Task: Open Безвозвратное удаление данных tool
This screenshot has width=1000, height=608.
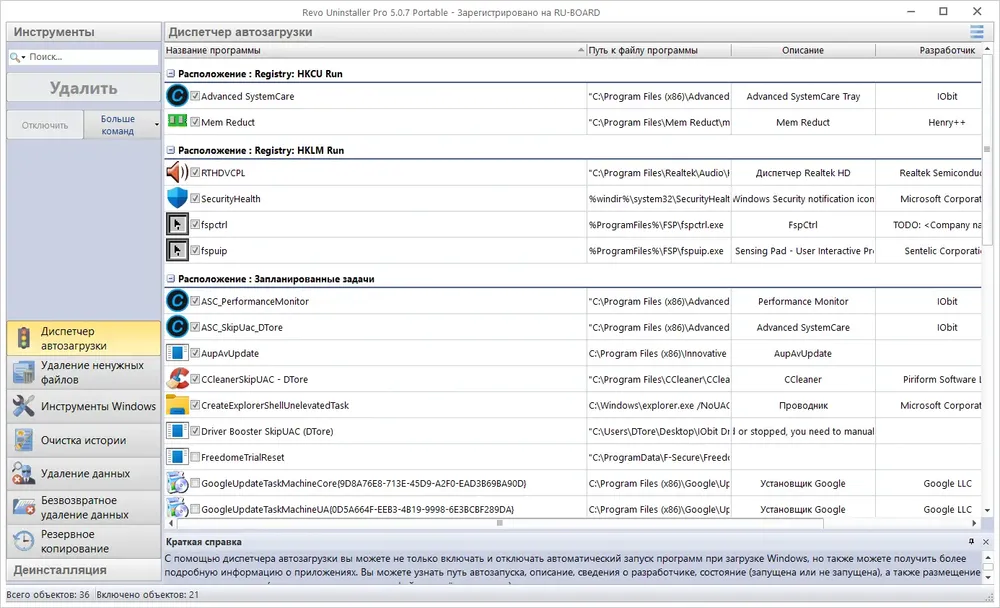Action: 84,507
